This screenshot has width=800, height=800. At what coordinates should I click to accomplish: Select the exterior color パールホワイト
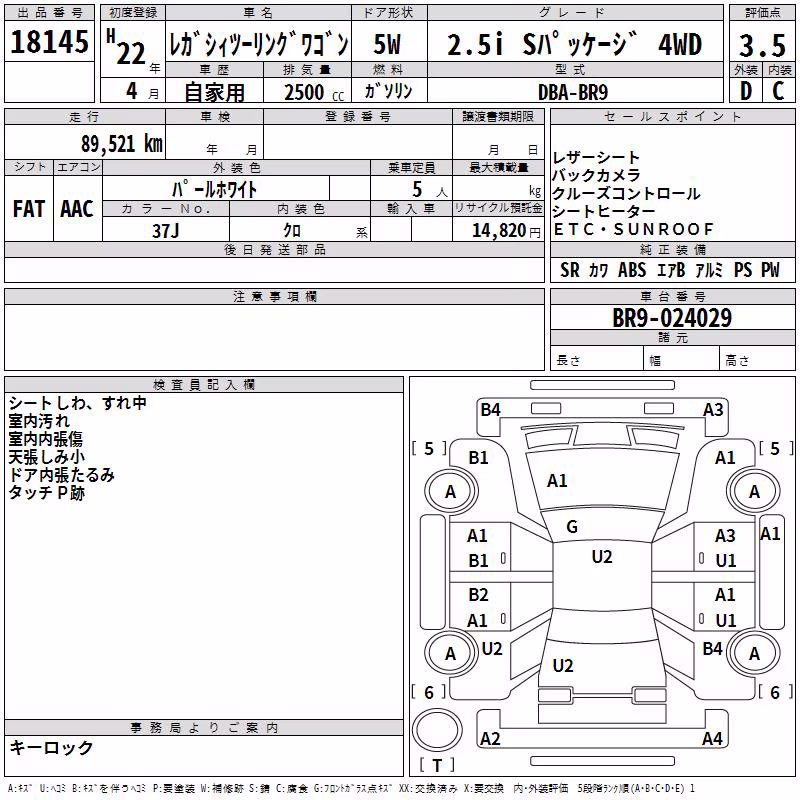coord(215,189)
